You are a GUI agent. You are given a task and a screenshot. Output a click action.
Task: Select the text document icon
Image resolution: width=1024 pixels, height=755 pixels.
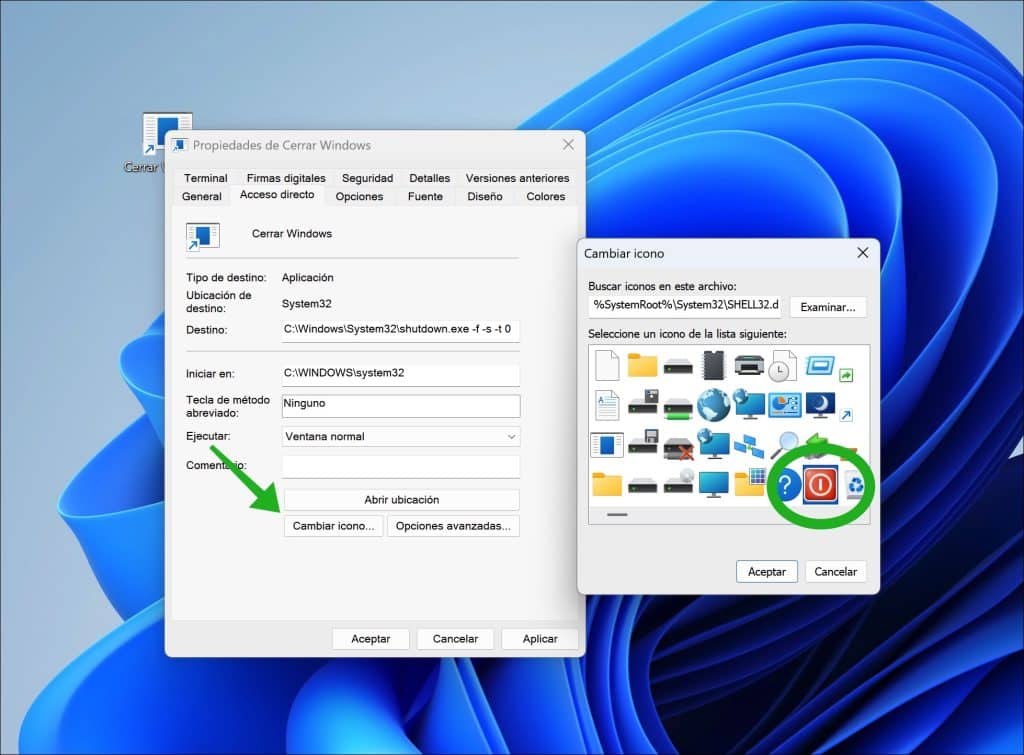pyautogui.click(x=607, y=405)
